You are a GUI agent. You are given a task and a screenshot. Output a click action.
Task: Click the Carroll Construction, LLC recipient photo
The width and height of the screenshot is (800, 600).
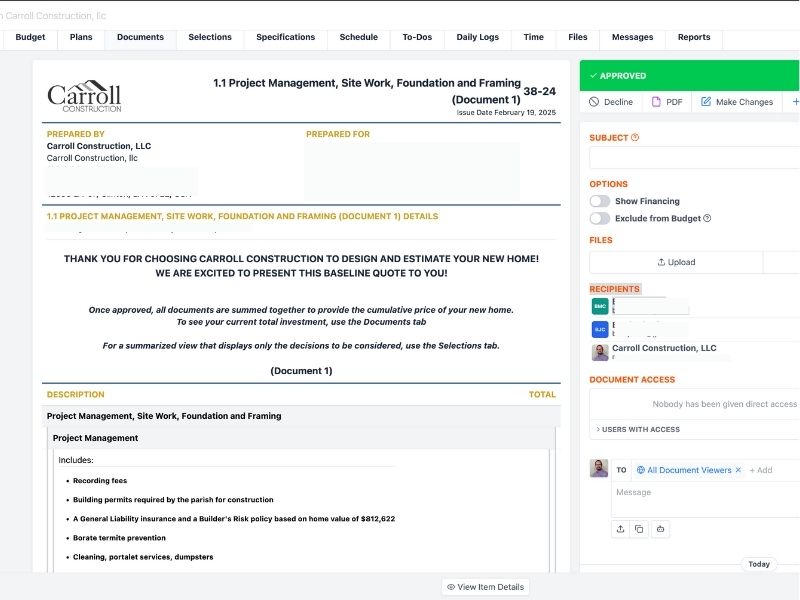click(600, 353)
